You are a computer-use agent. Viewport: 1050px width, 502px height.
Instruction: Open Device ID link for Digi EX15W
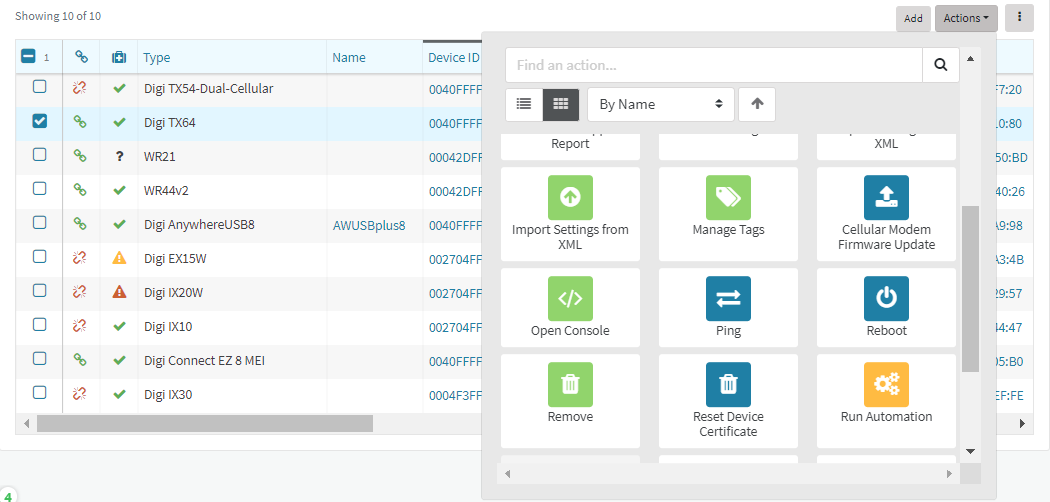pos(455,259)
